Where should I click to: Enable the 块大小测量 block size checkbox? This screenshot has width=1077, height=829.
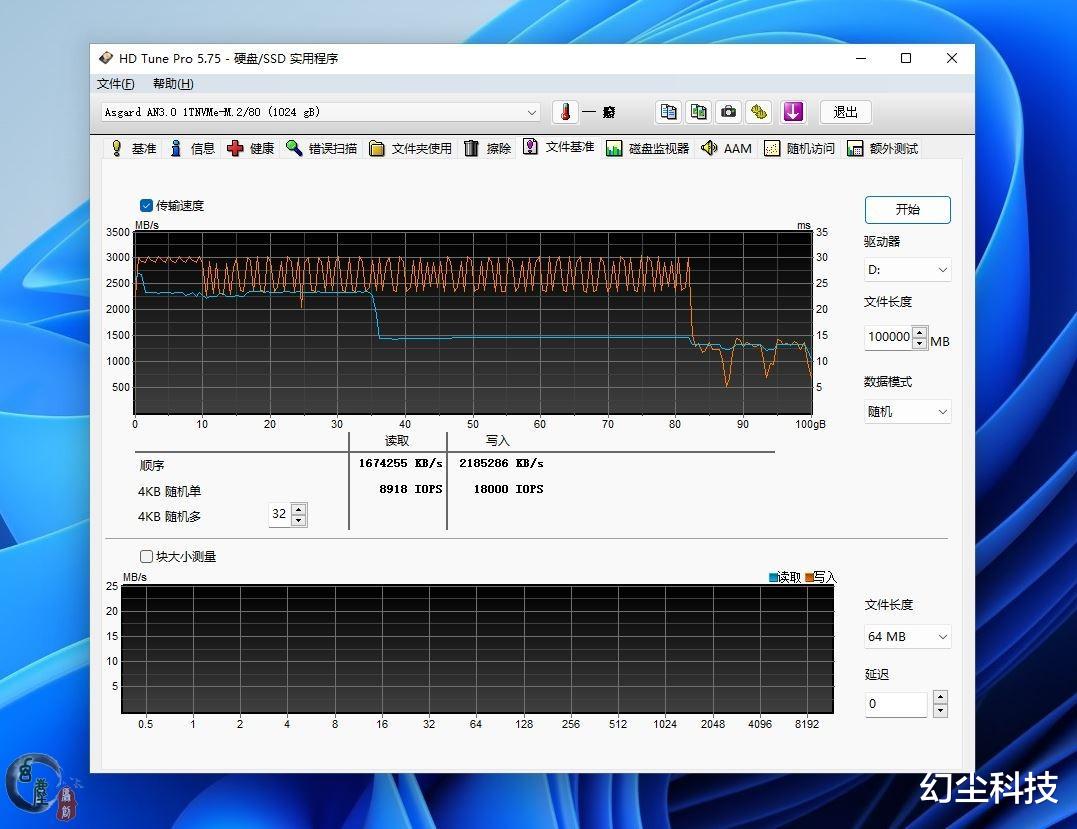(146, 556)
